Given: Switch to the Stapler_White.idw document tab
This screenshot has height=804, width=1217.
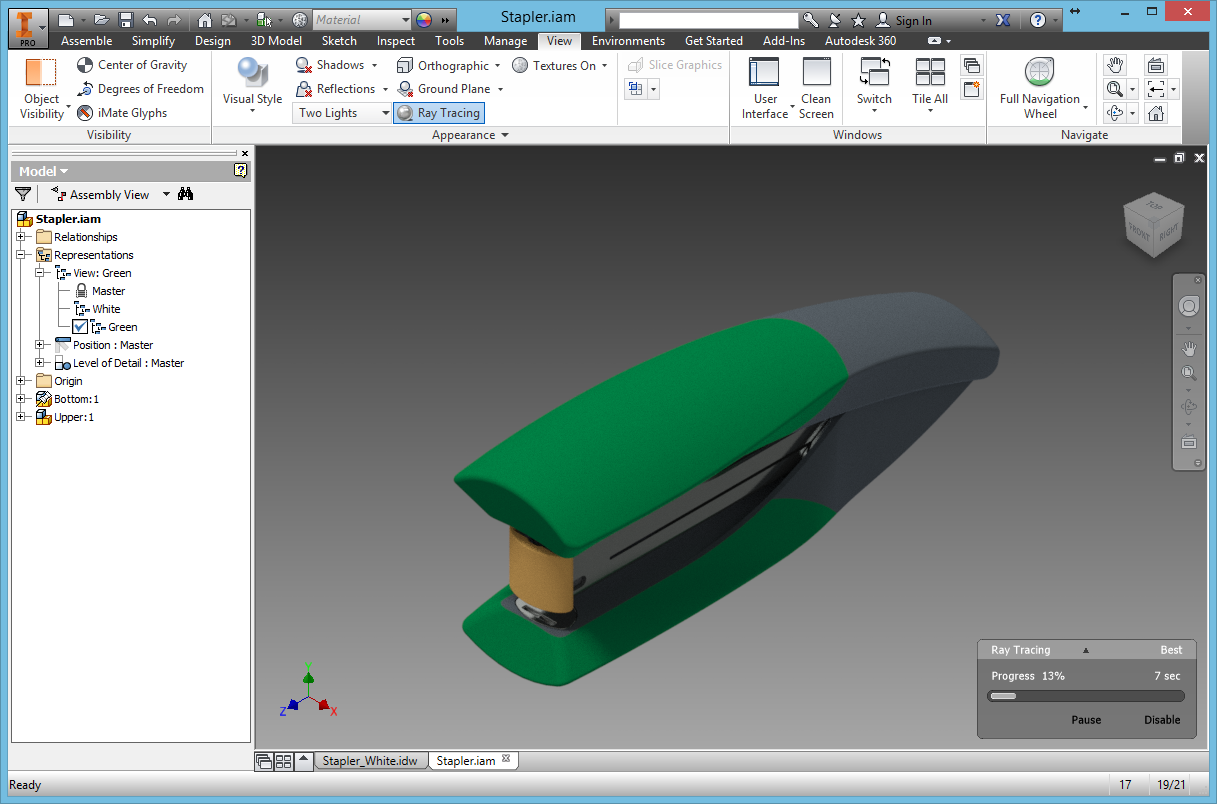Looking at the screenshot, I should (370, 761).
